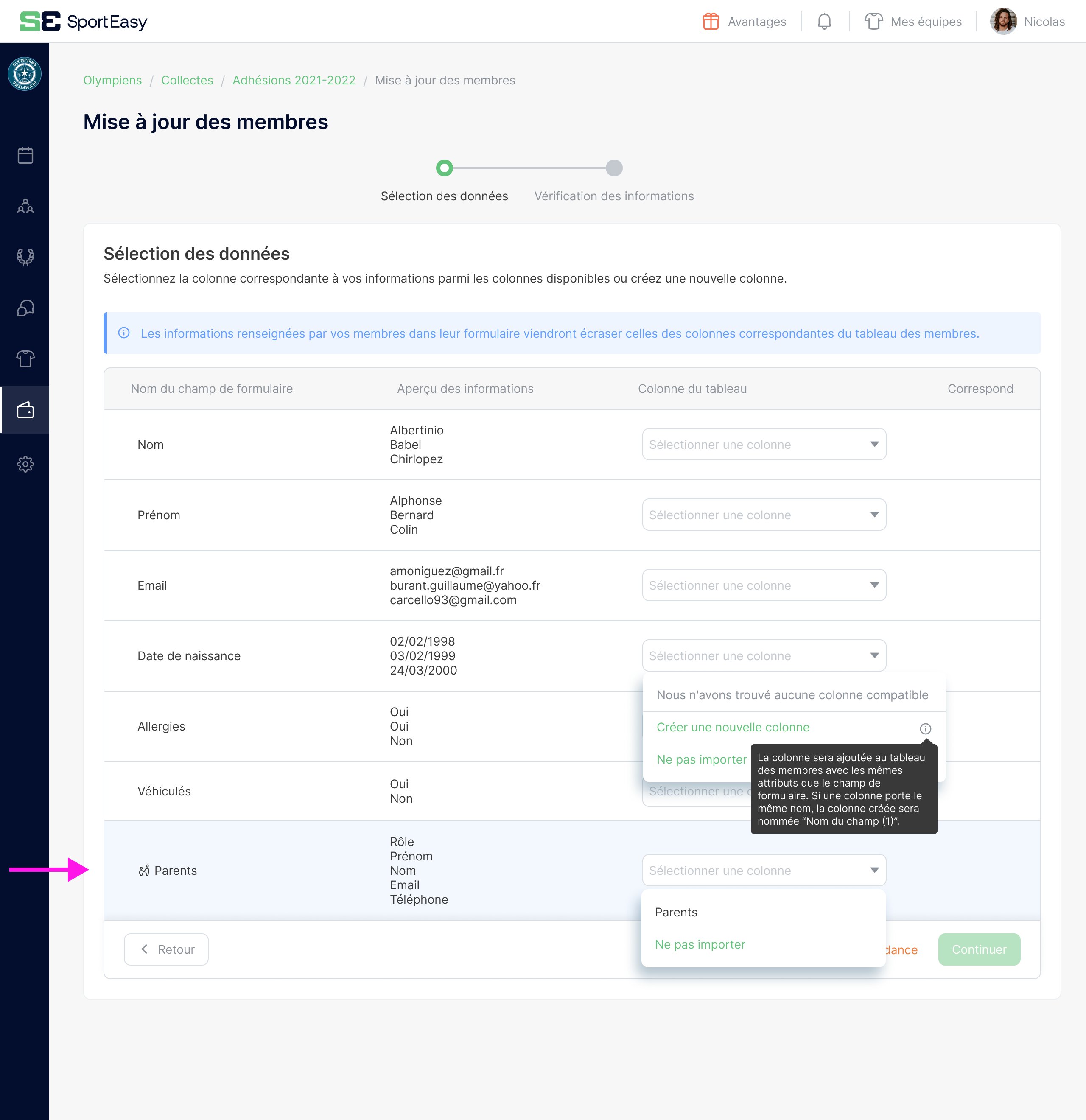This screenshot has height=1120, width=1086.
Task: Click the notifications bell icon
Action: point(824,22)
